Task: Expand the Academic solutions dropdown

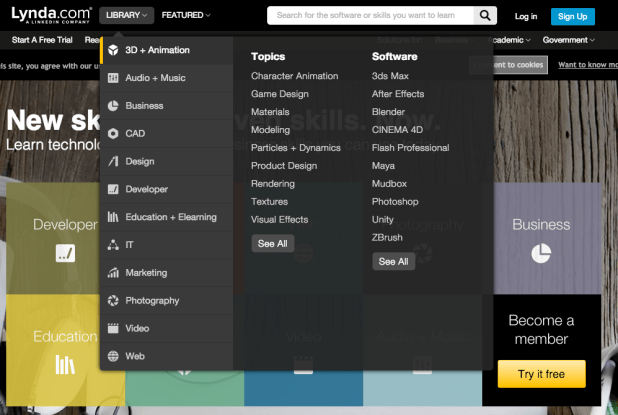Action: (x=510, y=40)
